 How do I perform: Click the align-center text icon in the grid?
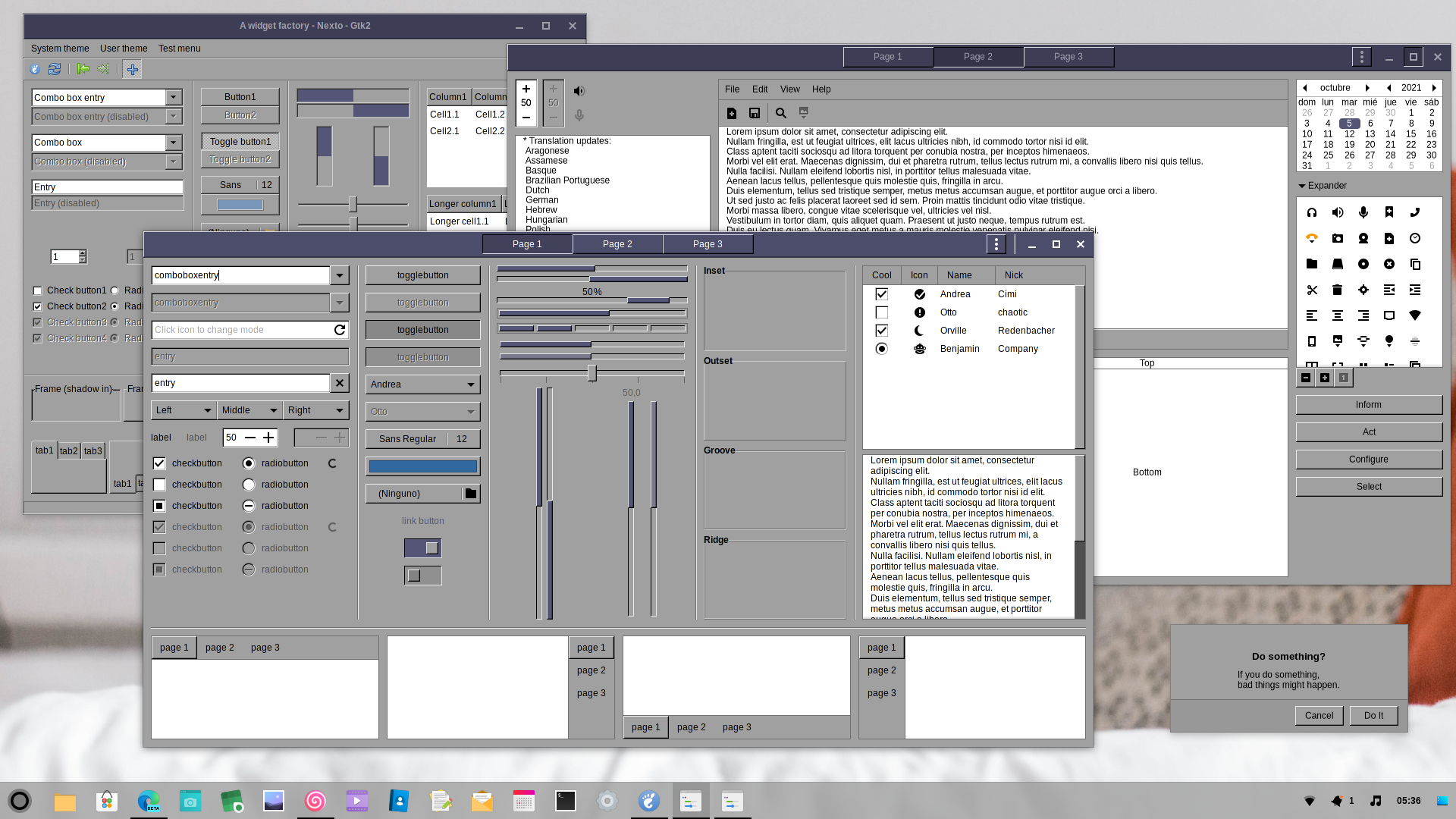(x=1338, y=315)
